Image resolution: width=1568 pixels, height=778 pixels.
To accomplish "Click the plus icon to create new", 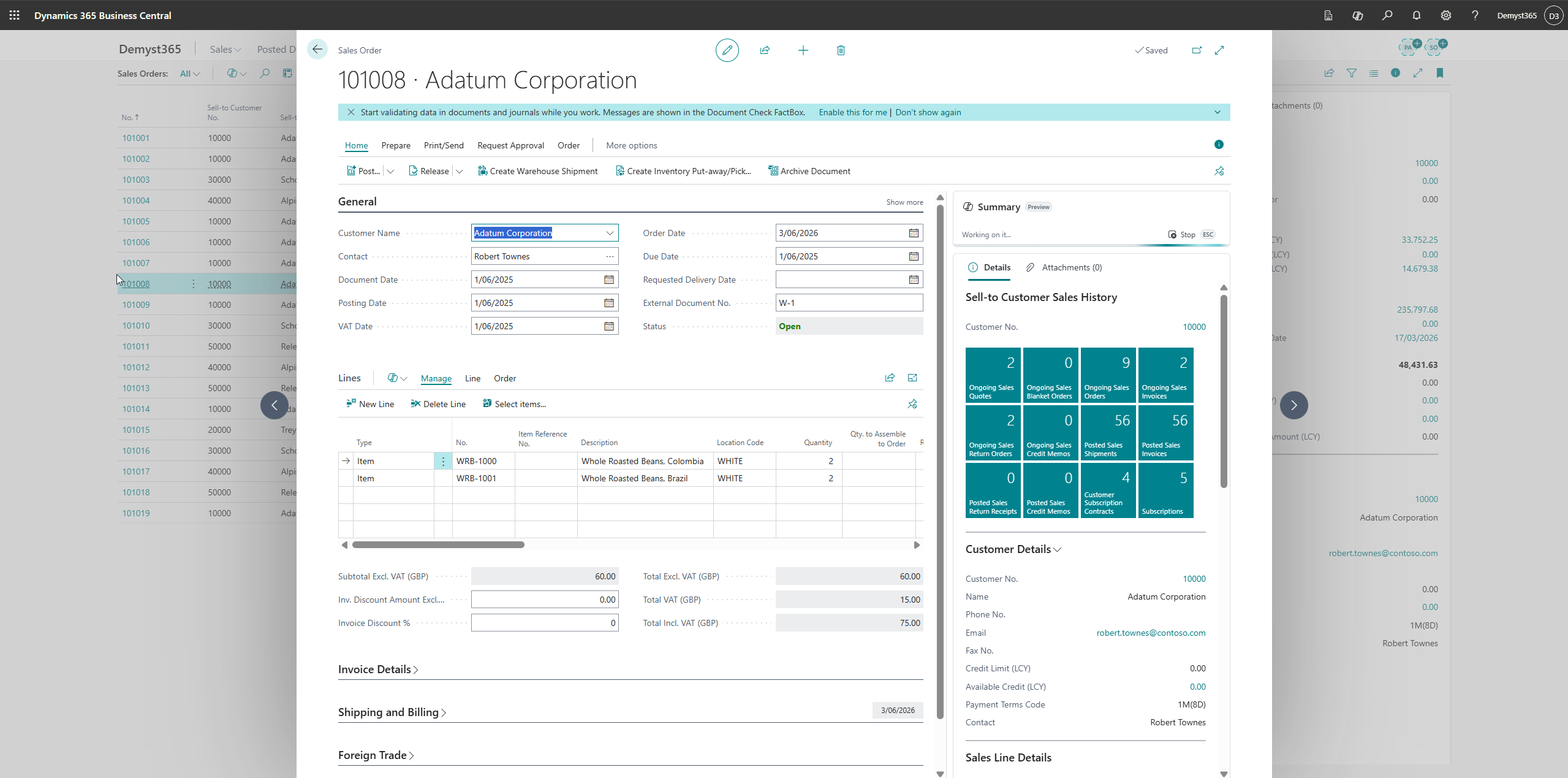I will point(803,50).
